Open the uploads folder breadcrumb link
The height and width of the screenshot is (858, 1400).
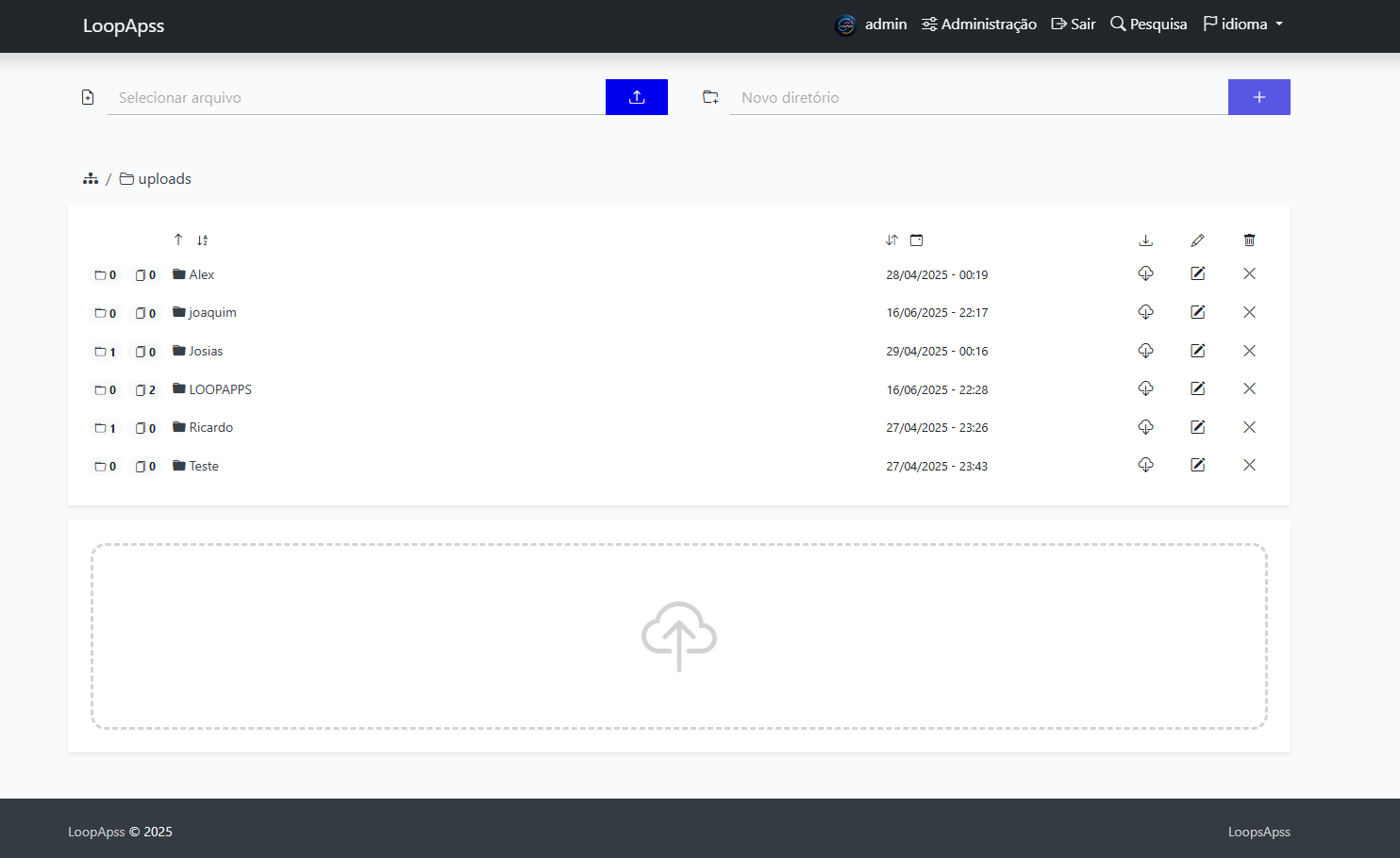164,178
